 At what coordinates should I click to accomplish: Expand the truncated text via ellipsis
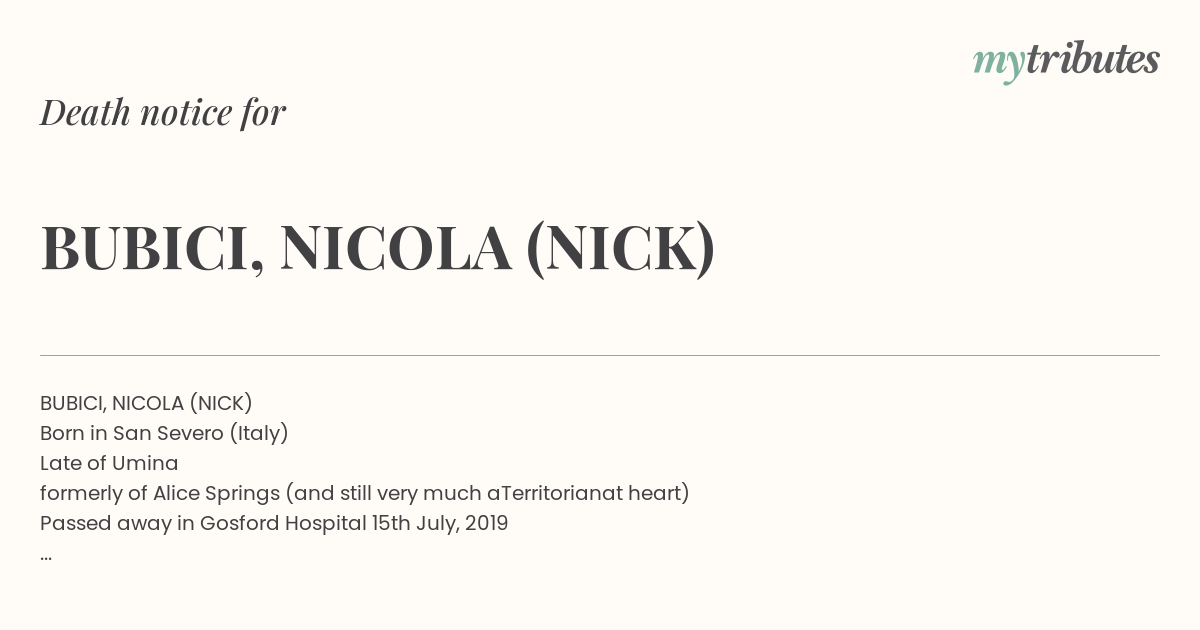46,556
